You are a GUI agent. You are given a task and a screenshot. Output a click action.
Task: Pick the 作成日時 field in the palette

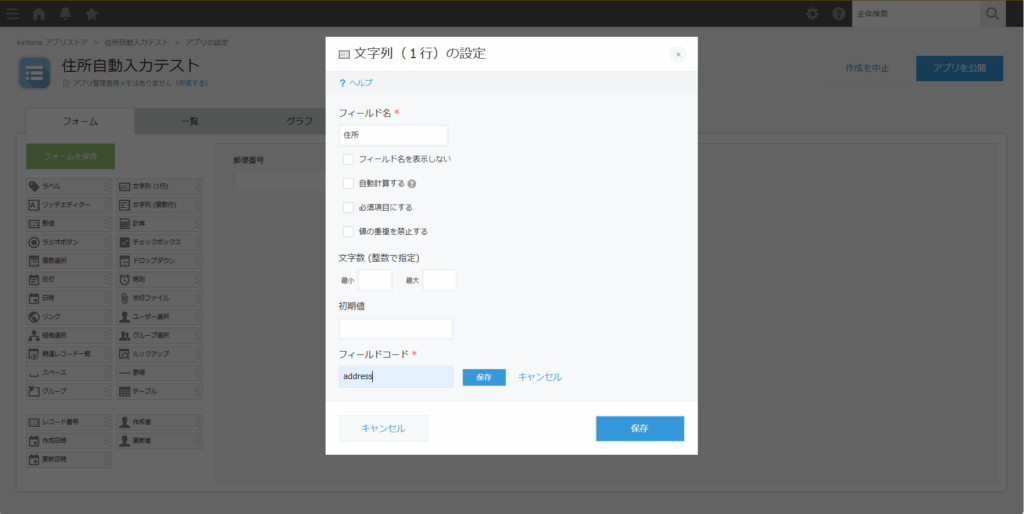tap(69, 441)
